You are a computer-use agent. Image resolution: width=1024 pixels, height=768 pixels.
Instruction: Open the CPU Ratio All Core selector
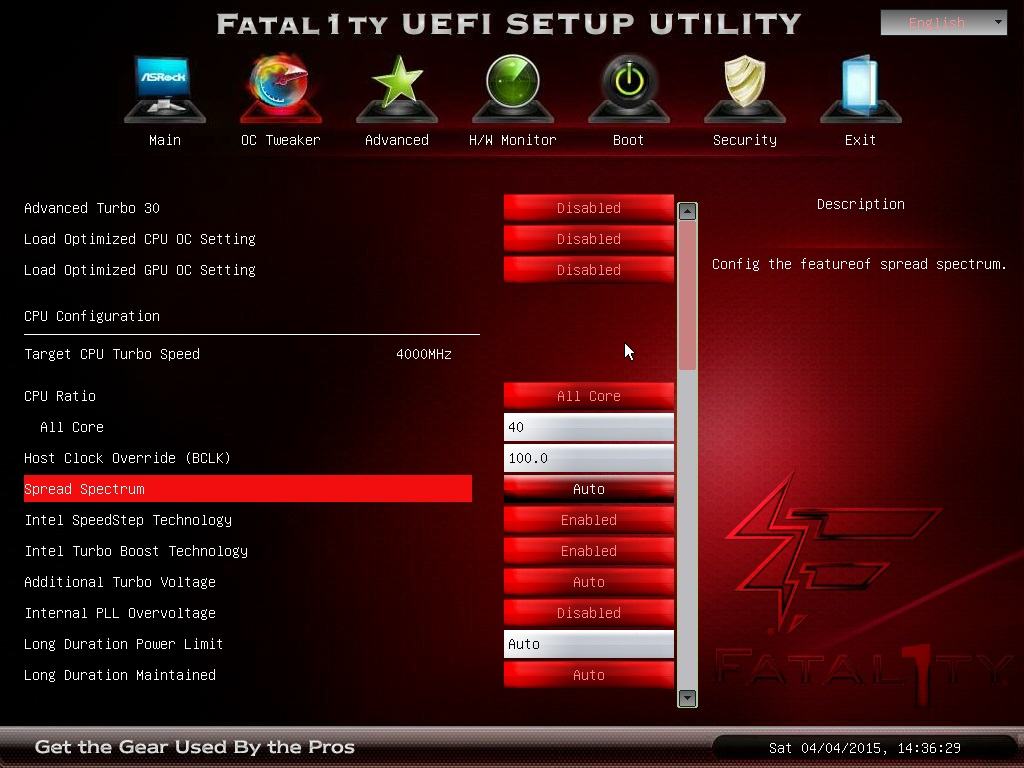pos(588,396)
